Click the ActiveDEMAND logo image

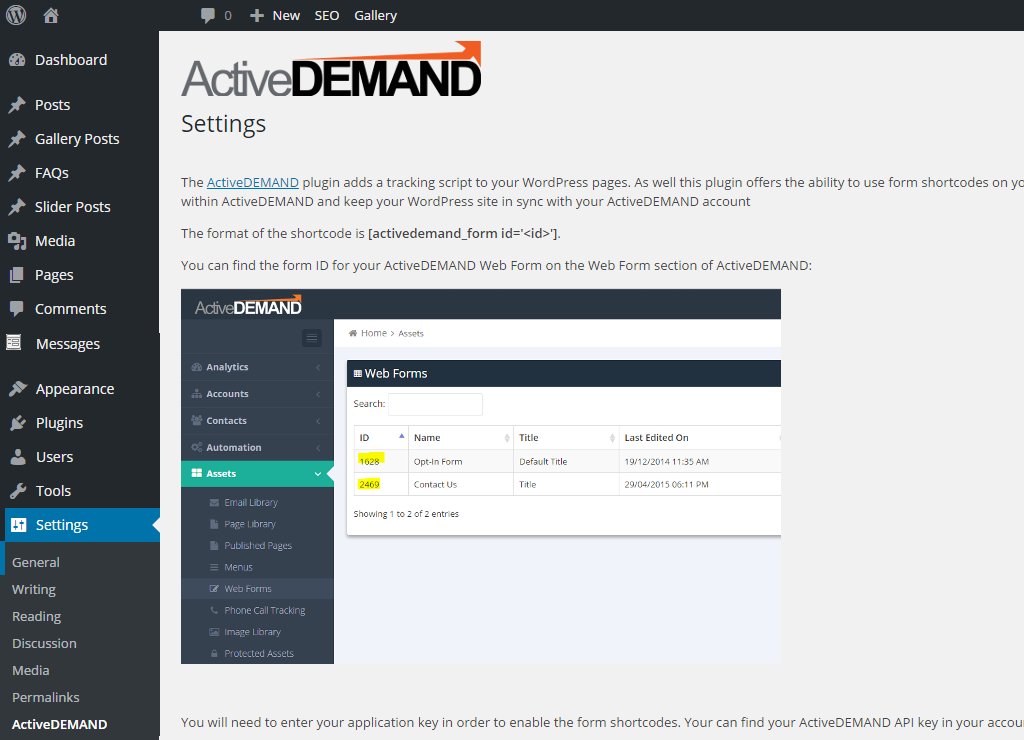[331, 69]
